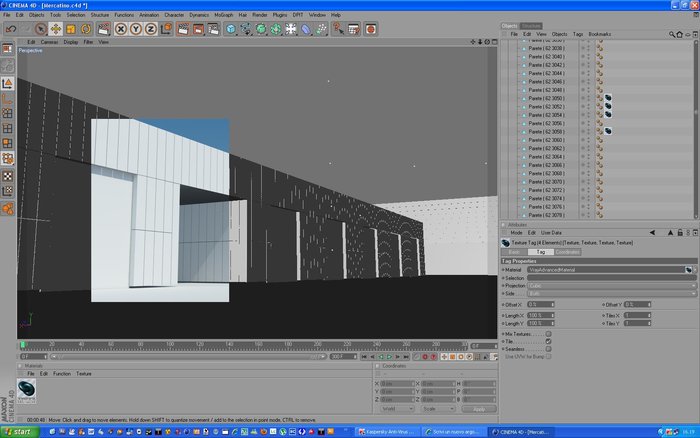Select the Move tool in toolbar
The height and width of the screenshot is (438, 700).
tap(56, 29)
